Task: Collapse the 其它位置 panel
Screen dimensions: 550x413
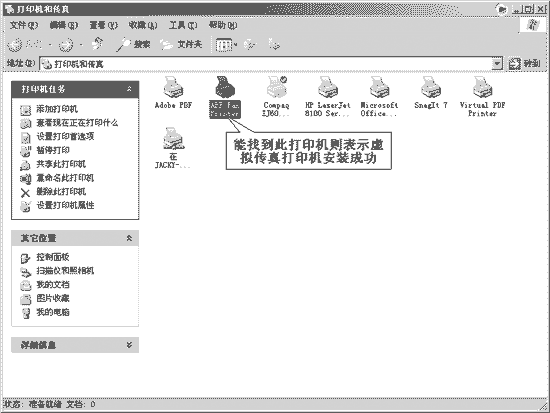Action: click(129, 238)
